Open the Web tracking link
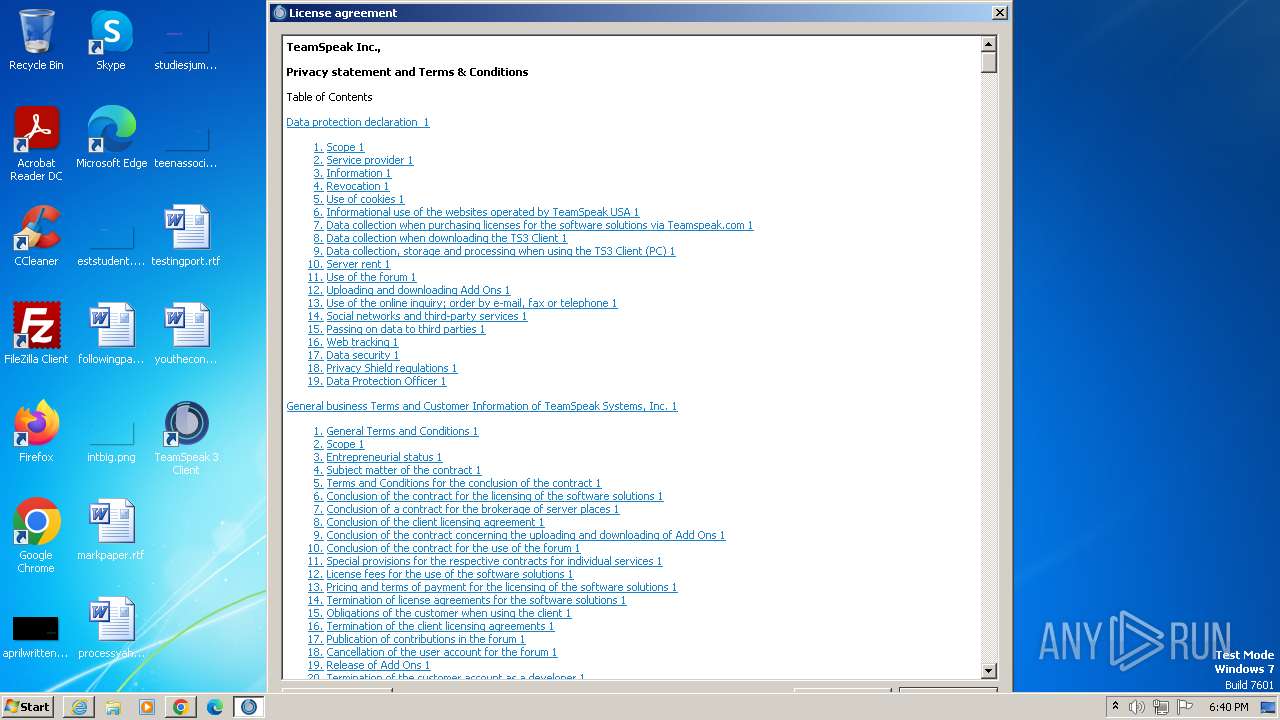The image size is (1280, 720). [362, 342]
